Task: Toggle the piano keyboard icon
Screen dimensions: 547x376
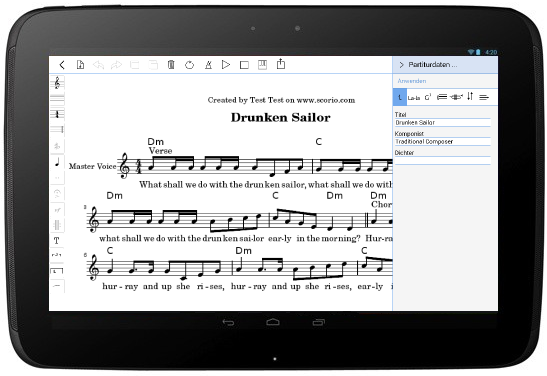Action: point(262,65)
